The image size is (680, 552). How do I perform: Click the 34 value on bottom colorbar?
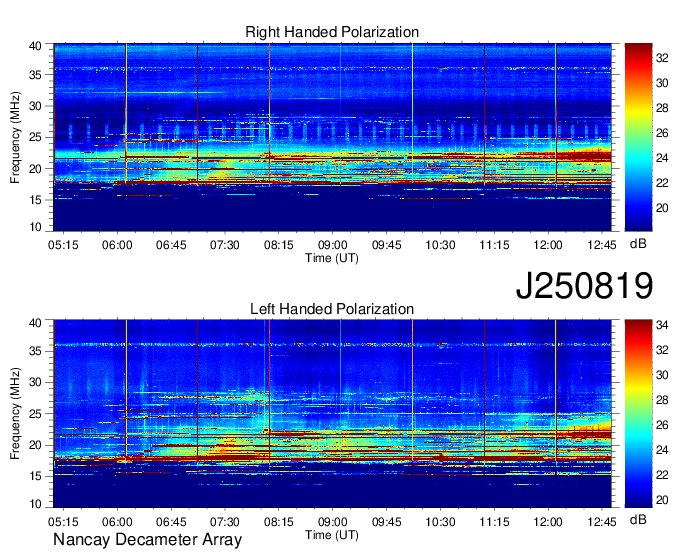click(662, 324)
